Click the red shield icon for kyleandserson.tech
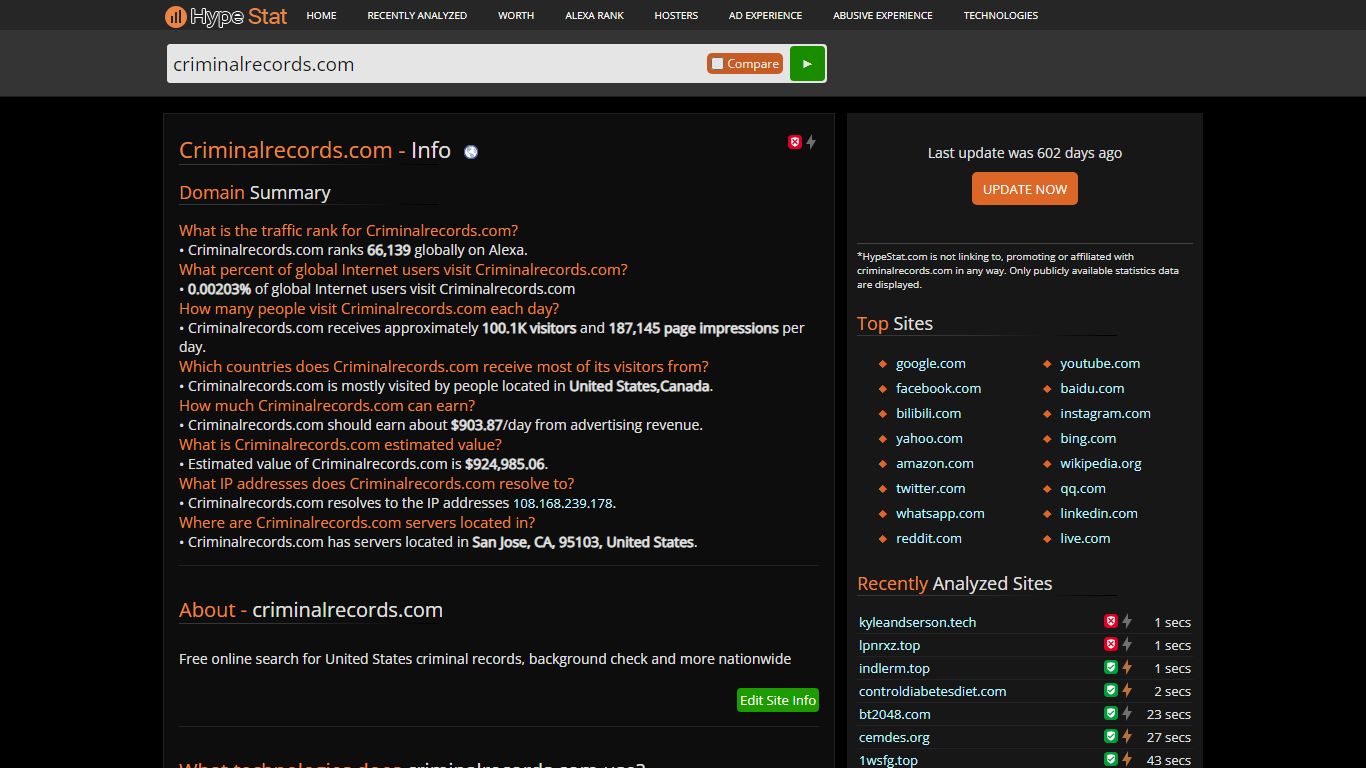The height and width of the screenshot is (768, 1366). tap(1110, 621)
